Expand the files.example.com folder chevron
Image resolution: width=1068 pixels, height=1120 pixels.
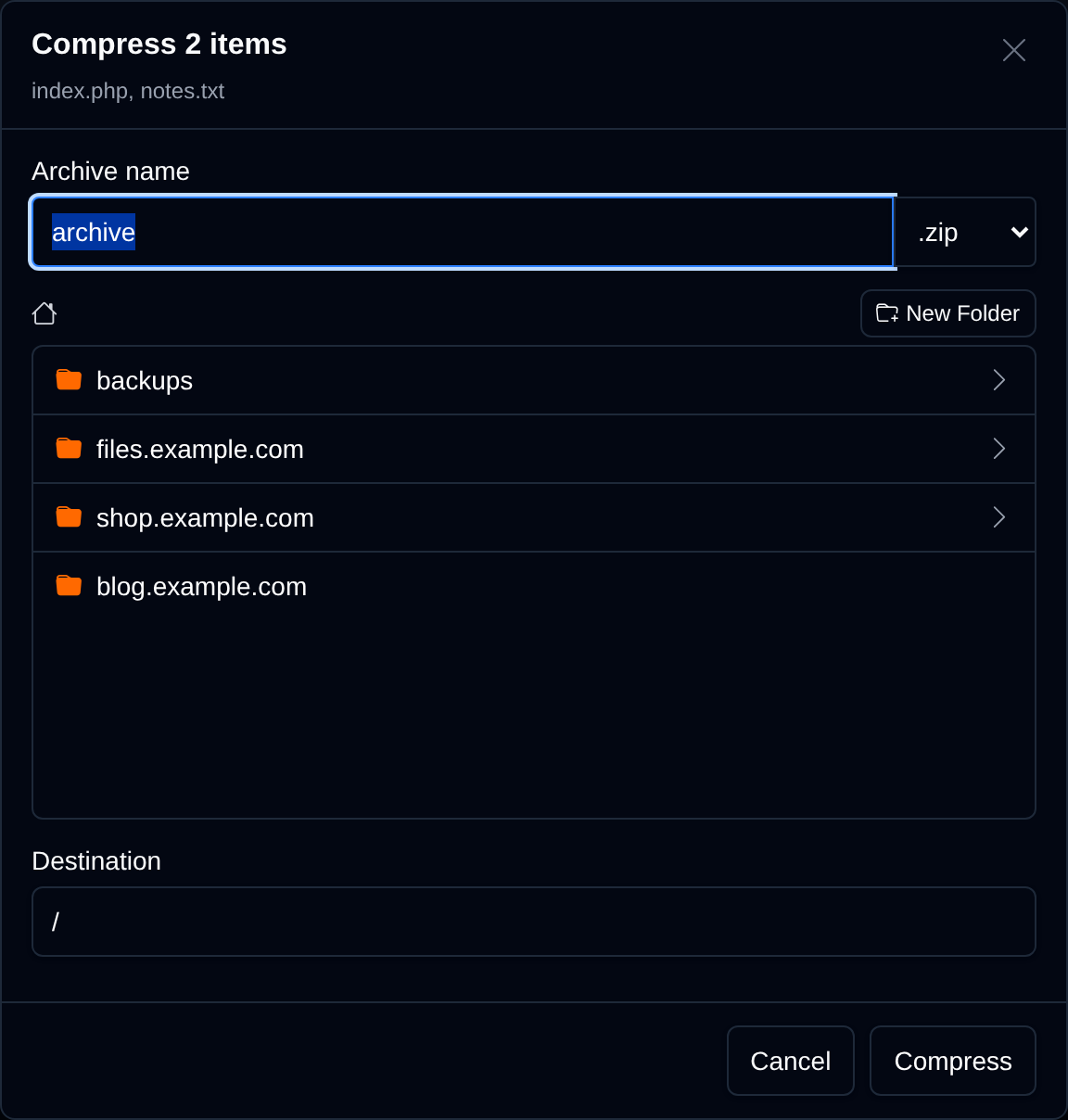[999, 449]
